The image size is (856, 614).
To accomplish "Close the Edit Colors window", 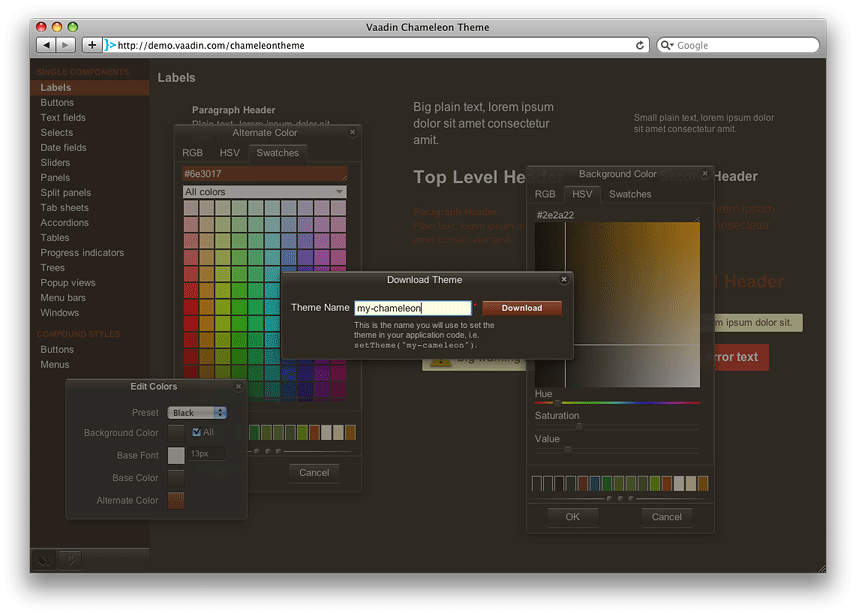I will (x=239, y=386).
